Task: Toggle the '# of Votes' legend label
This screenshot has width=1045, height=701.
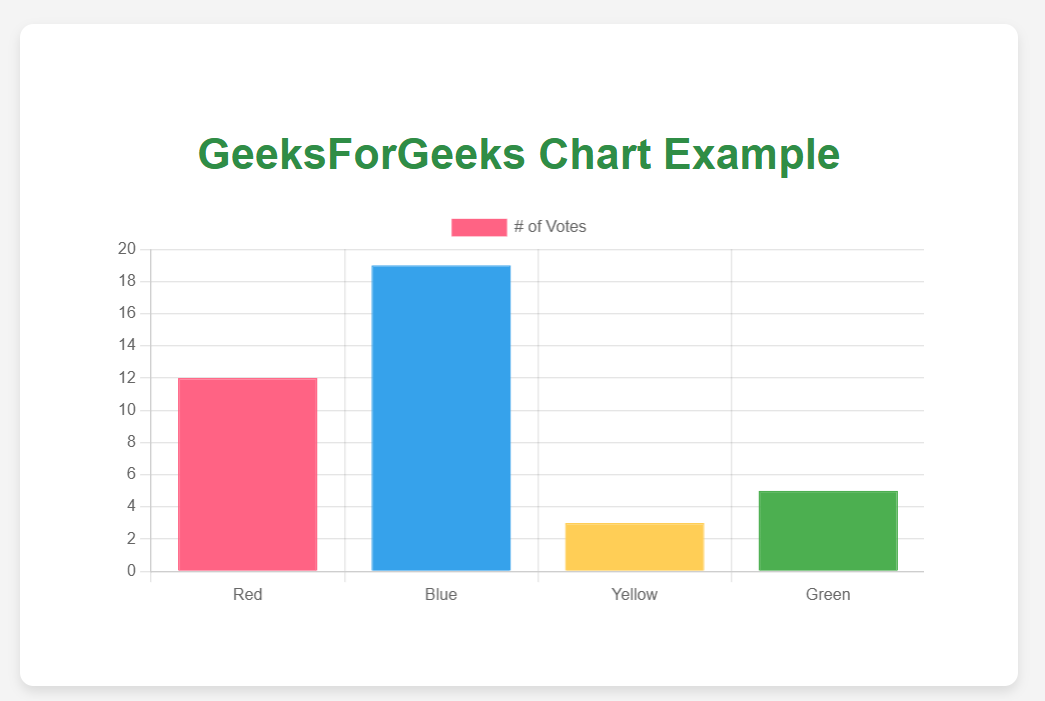Action: [550, 227]
